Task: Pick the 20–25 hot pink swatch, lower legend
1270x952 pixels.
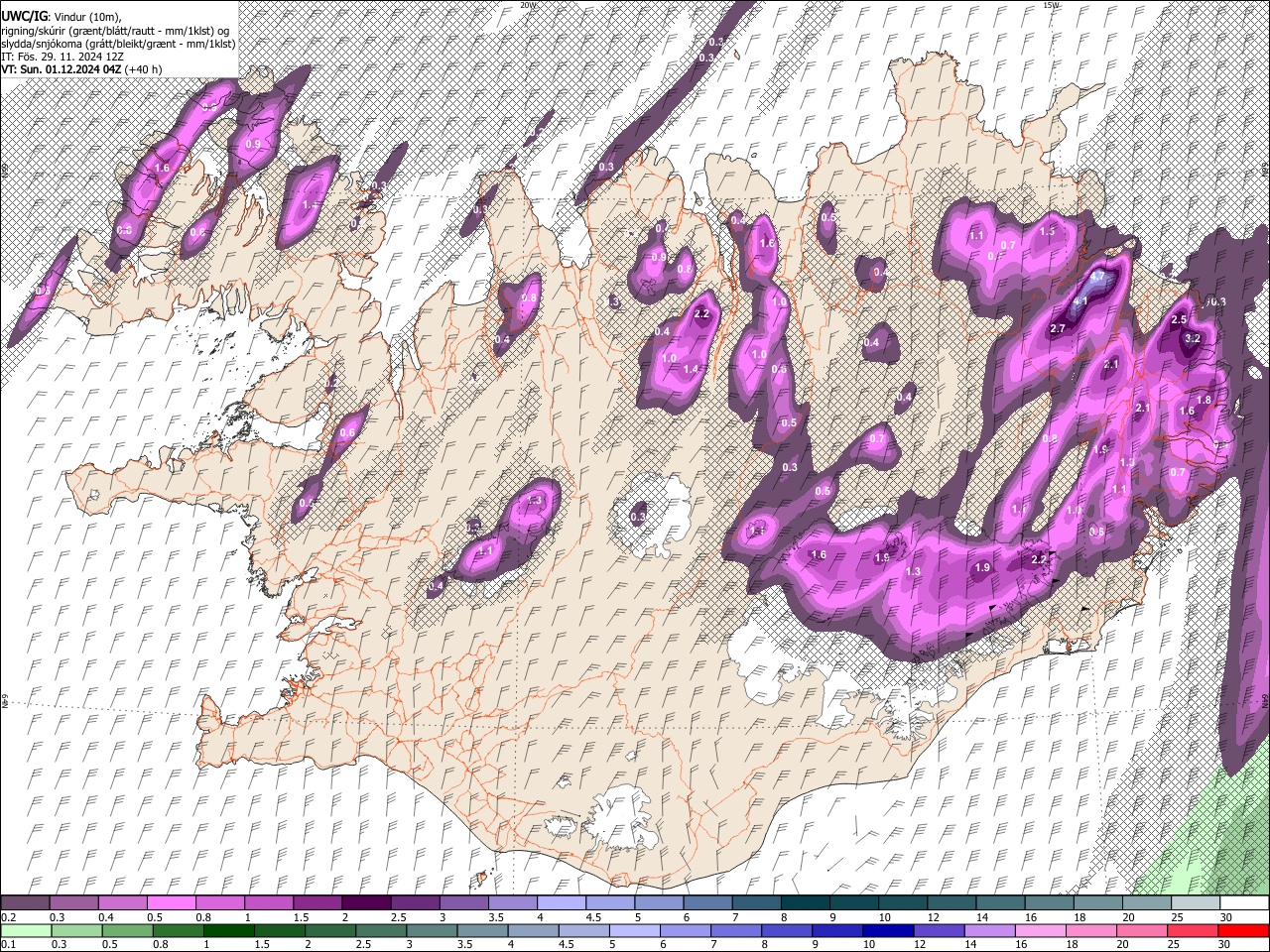Action: 1143,930
